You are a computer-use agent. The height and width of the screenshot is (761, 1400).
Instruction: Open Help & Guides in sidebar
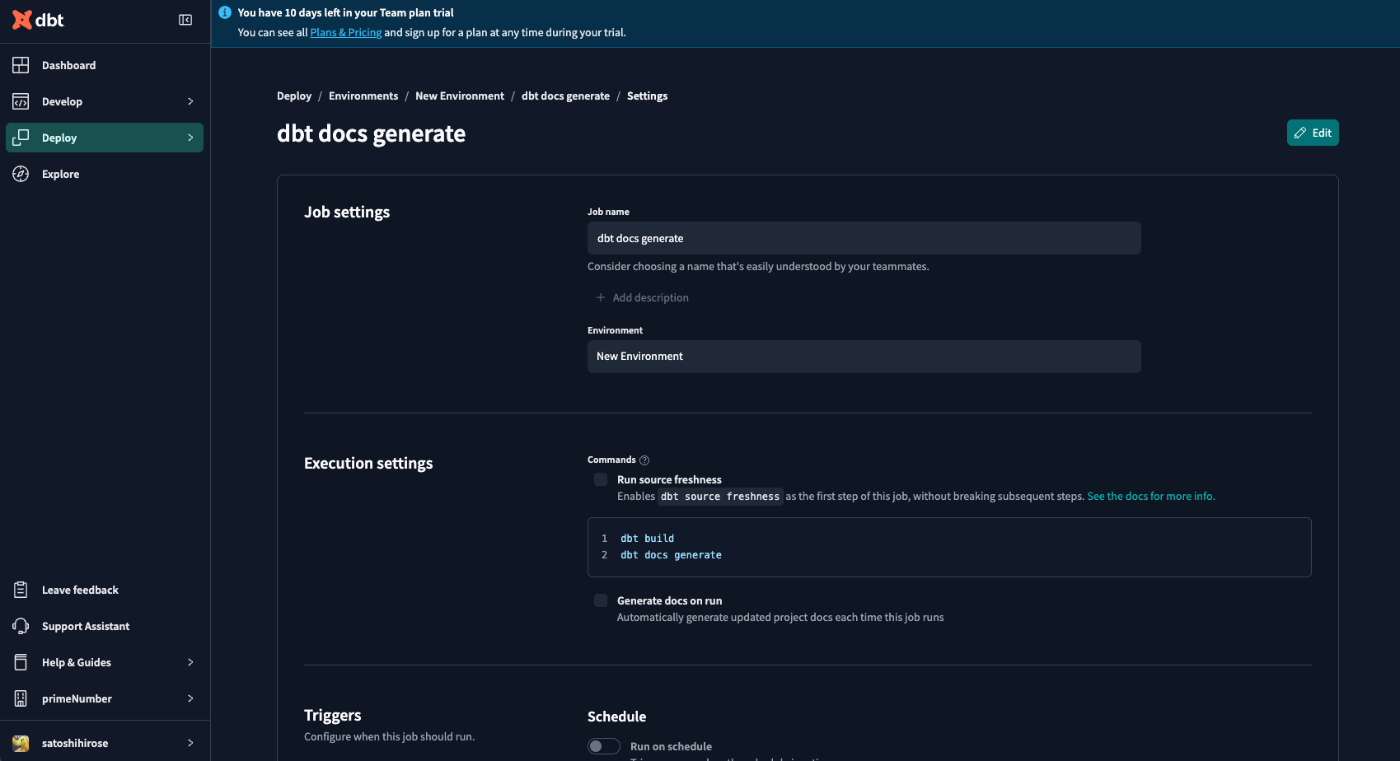pyautogui.click(x=105, y=662)
